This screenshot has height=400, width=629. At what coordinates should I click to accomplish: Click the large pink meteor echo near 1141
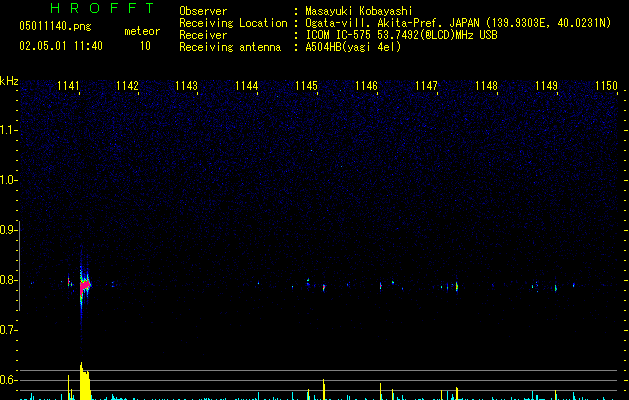85,286
